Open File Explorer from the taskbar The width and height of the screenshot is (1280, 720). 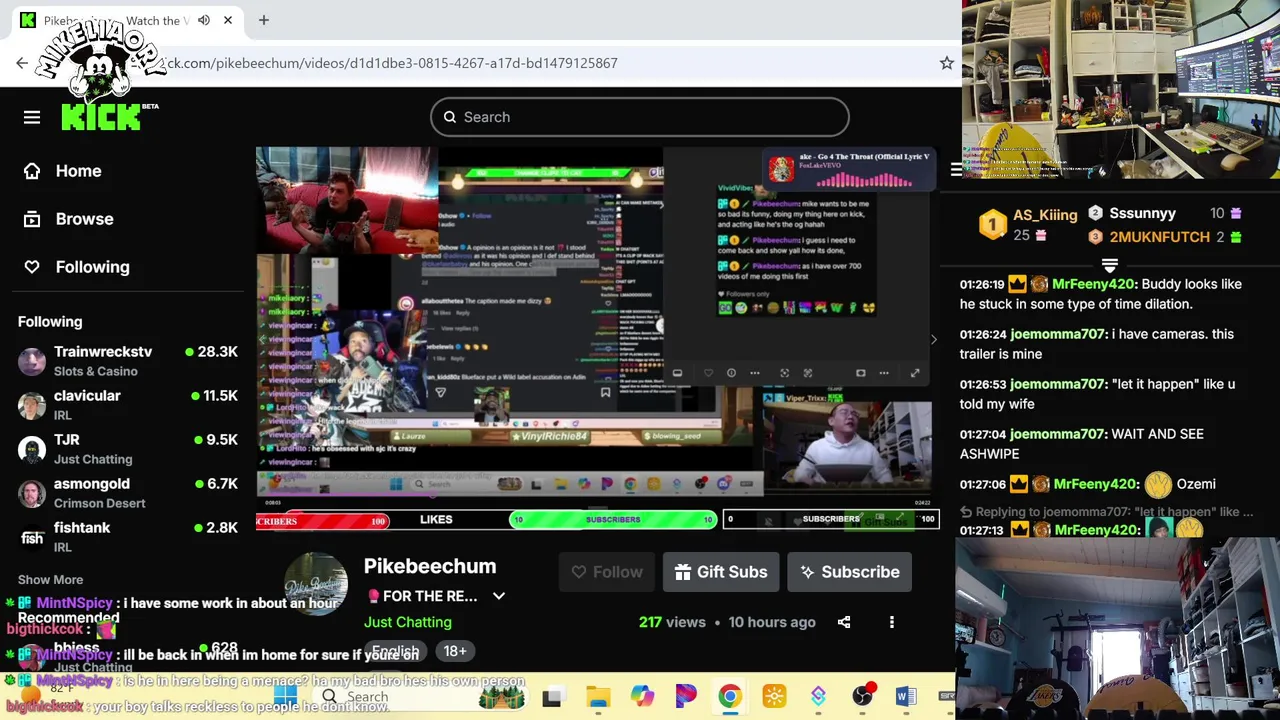pos(598,697)
